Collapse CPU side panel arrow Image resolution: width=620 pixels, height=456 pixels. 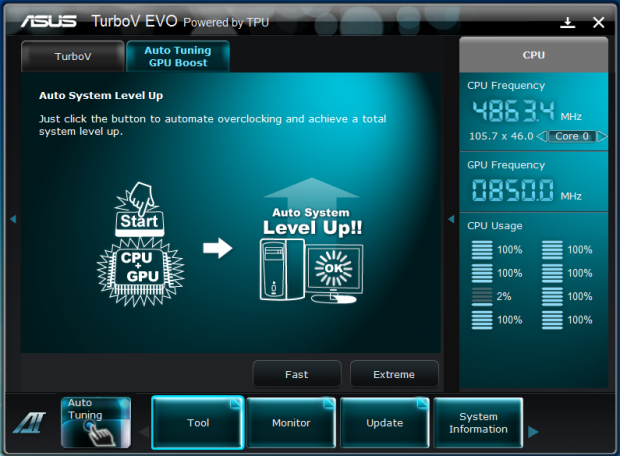click(451, 219)
